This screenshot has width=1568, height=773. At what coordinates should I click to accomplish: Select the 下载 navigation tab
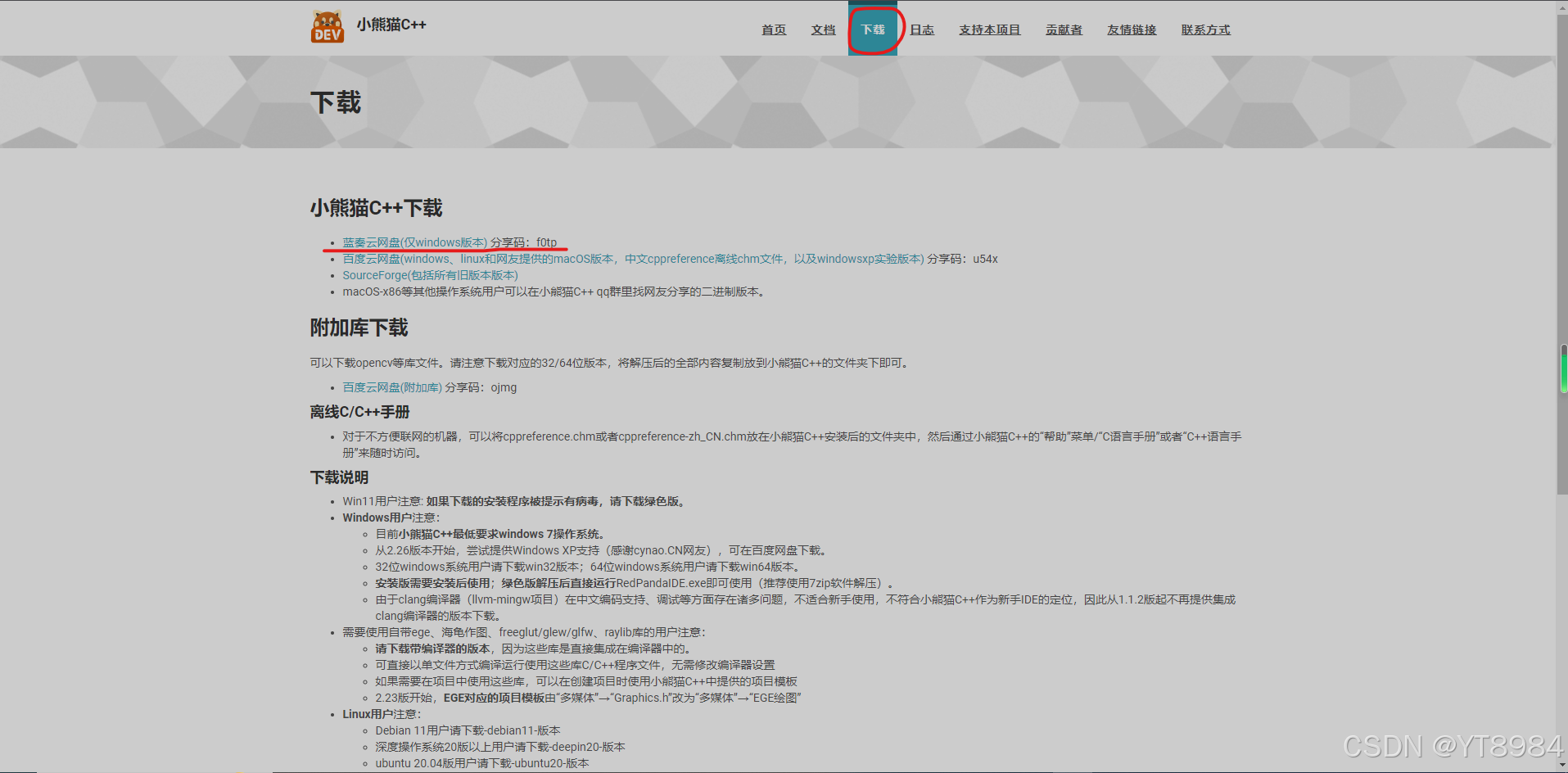click(x=873, y=29)
